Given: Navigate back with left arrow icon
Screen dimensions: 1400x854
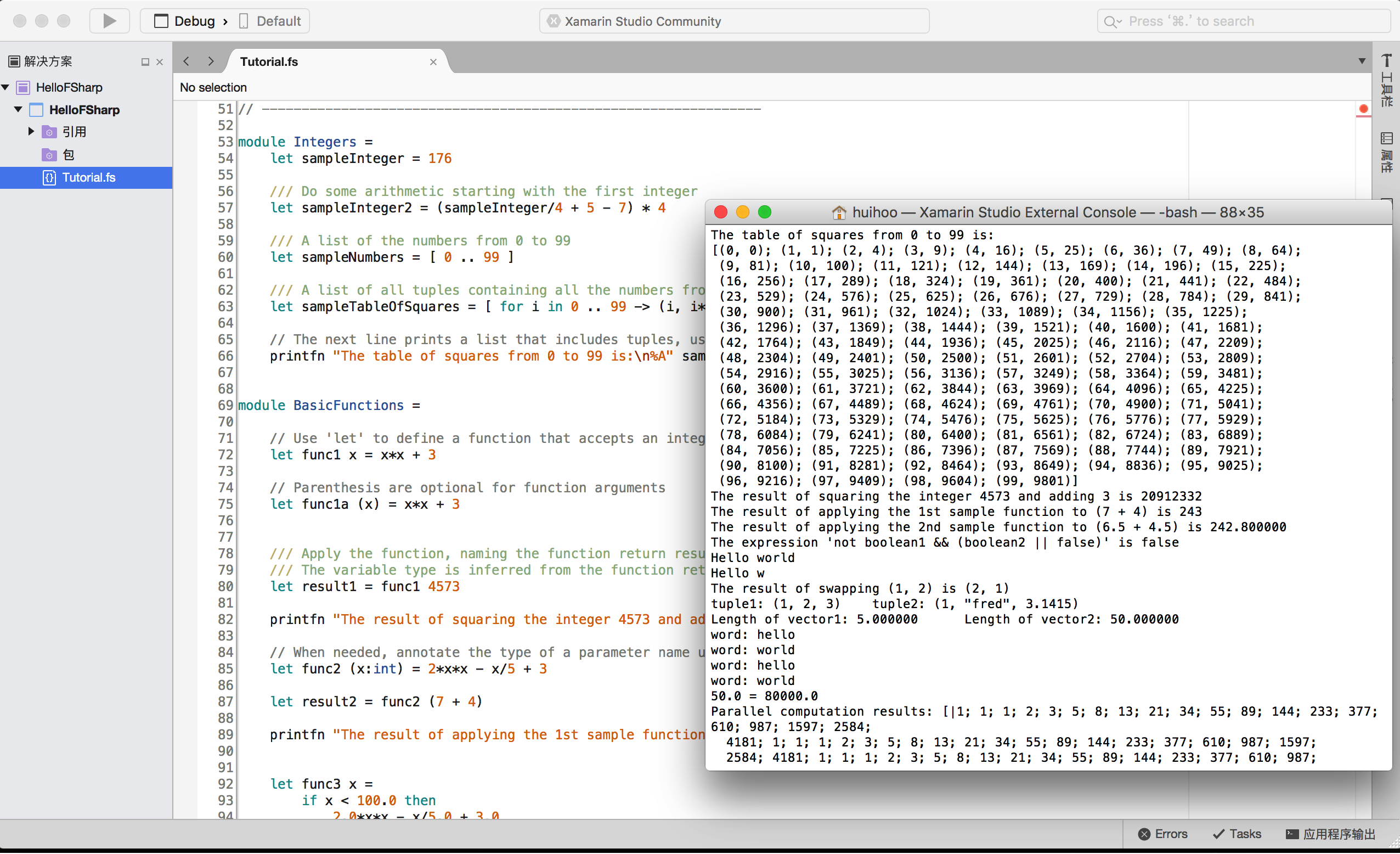Looking at the screenshot, I should click(x=187, y=61).
